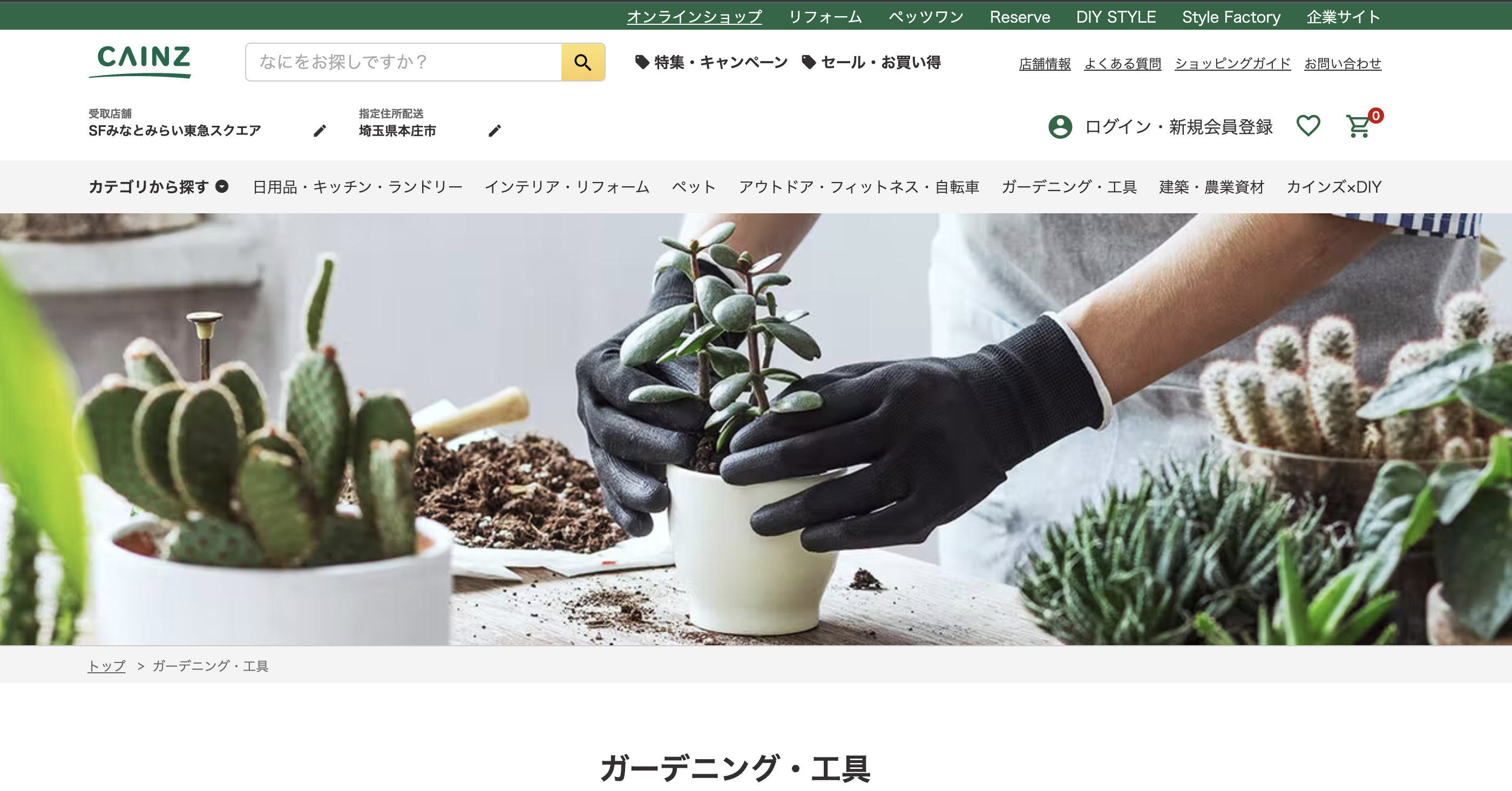Viewport: 1512px width, 791px height.
Task: Open the shopping cart icon
Action: coord(1358,126)
